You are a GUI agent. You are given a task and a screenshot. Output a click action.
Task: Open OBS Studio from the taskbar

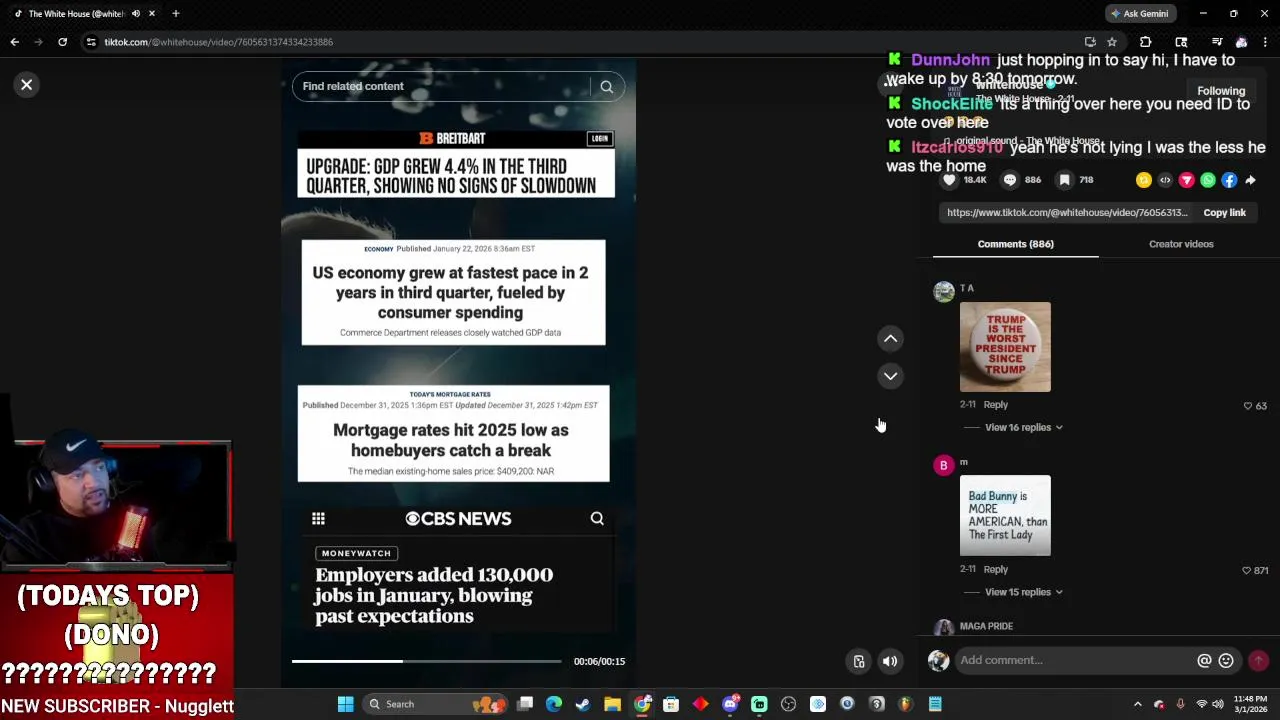[x=788, y=704]
